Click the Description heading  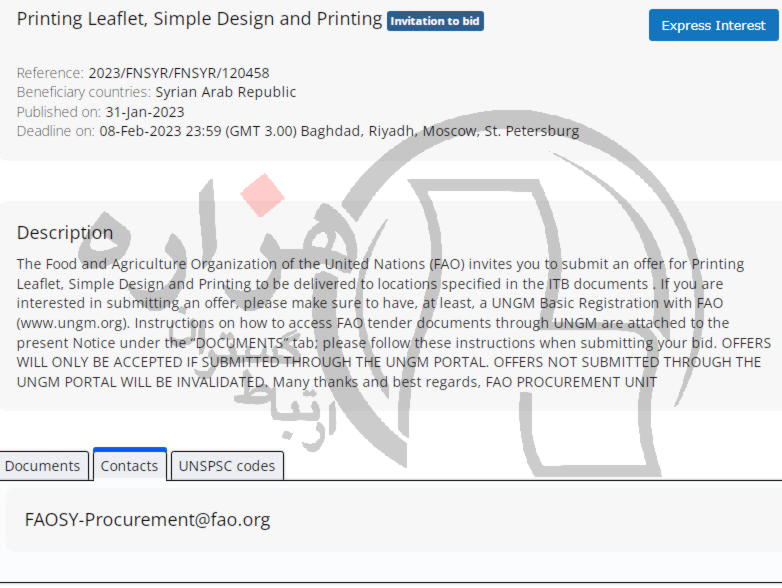65,232
